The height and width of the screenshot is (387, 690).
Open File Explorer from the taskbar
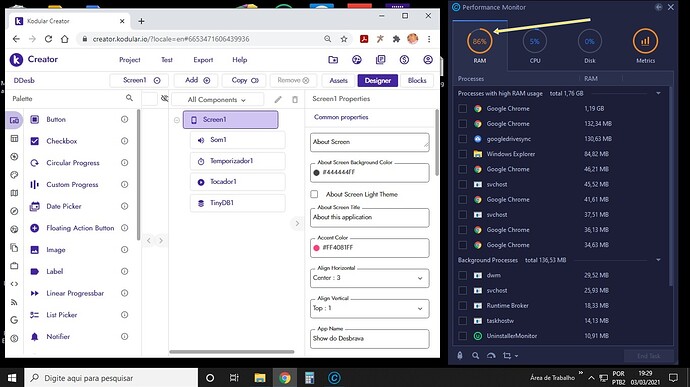[260, 378]
